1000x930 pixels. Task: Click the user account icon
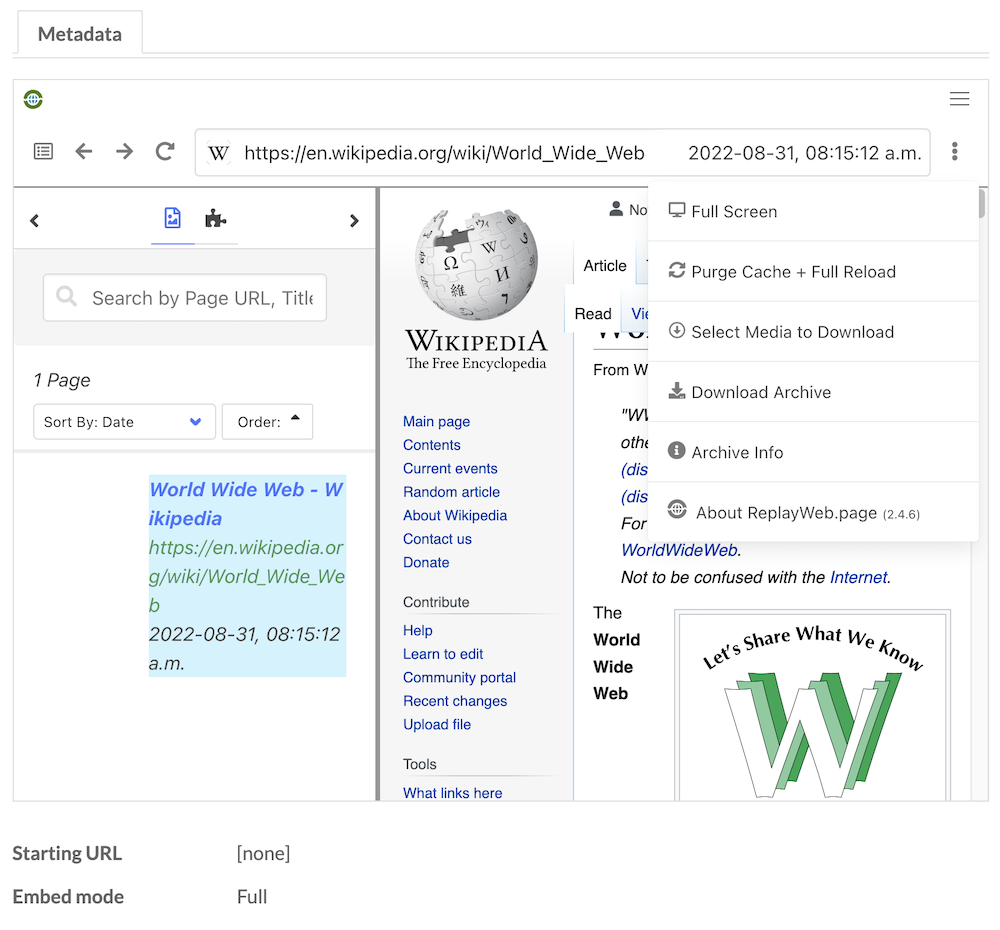(x=616, y=209)
